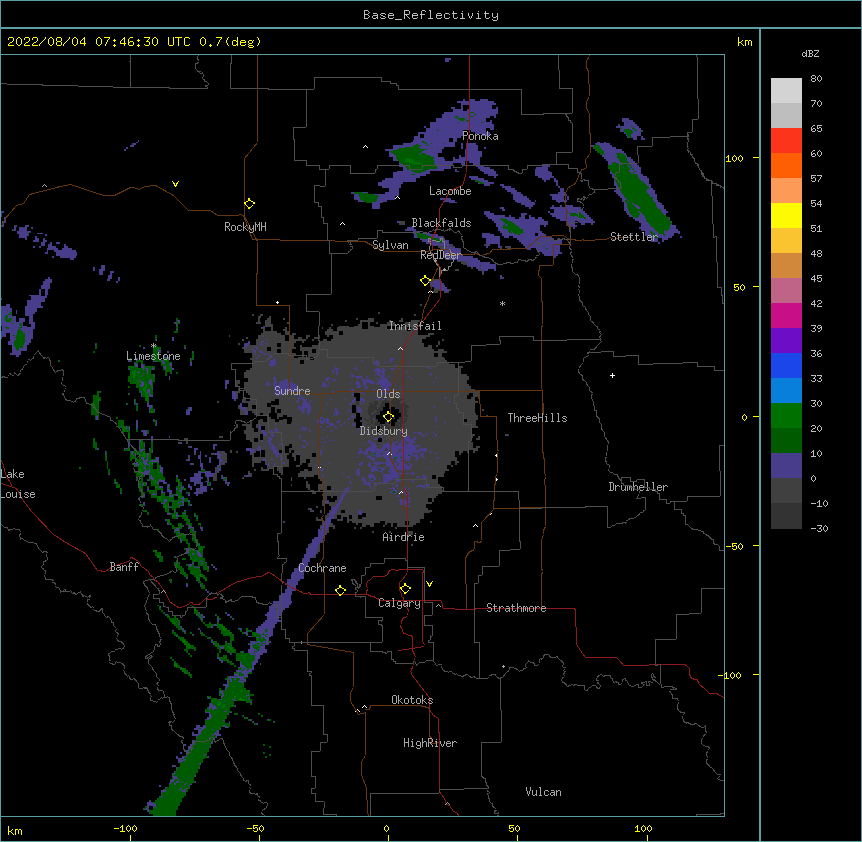This screenshot has width=862, height=842.
Task: Click the Lacombe city label
Action: point(450,191)
